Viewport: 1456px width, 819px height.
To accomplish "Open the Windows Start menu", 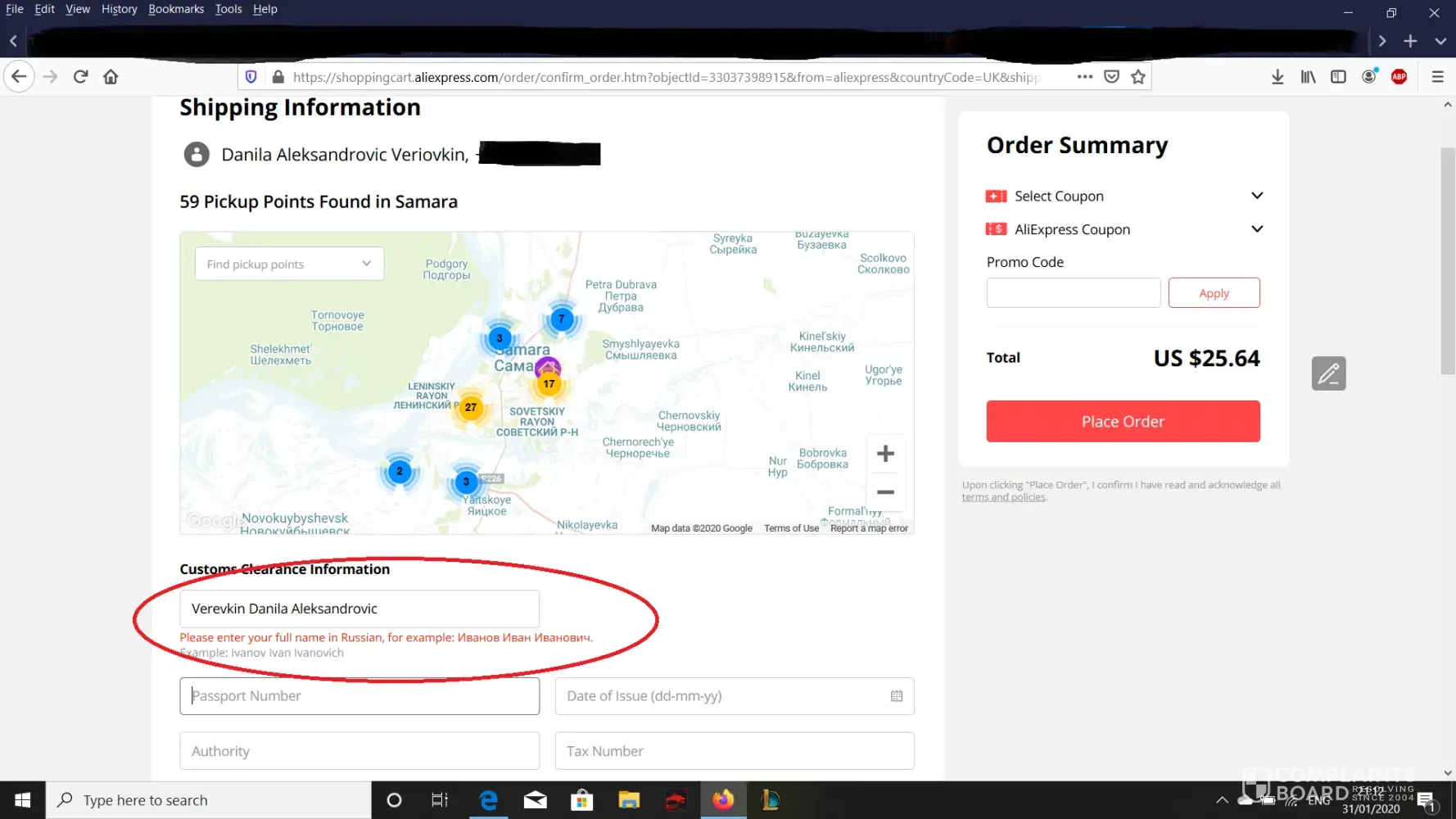I will (x=23, y=800).
